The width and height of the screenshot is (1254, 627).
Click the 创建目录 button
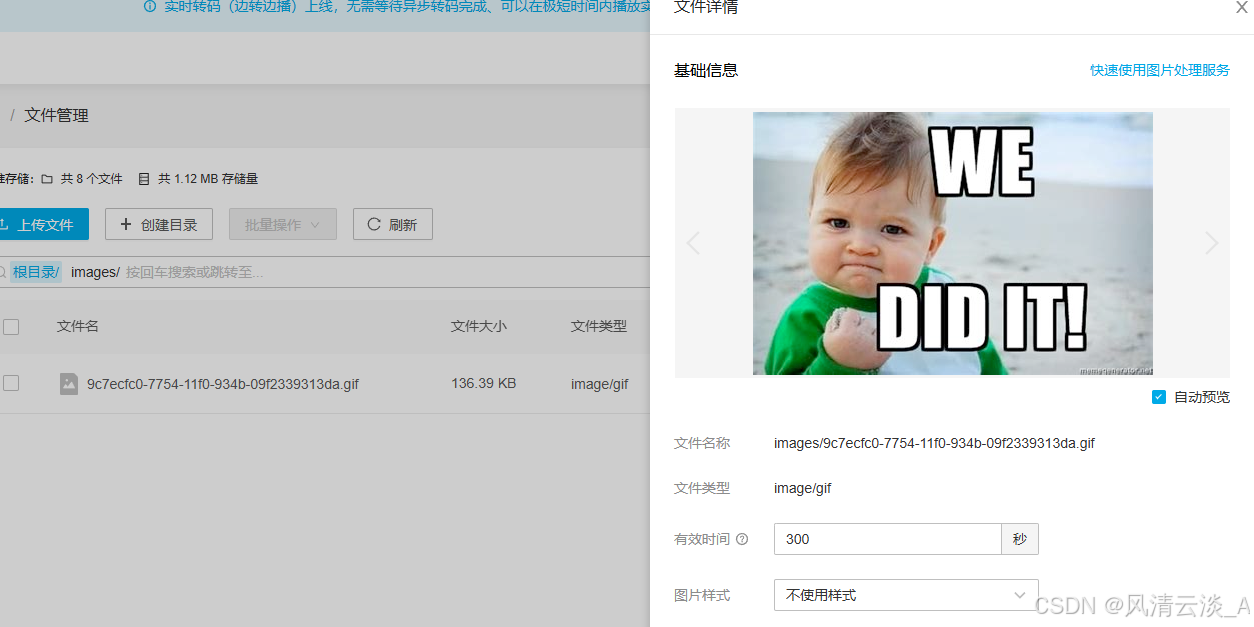(159, 225)
